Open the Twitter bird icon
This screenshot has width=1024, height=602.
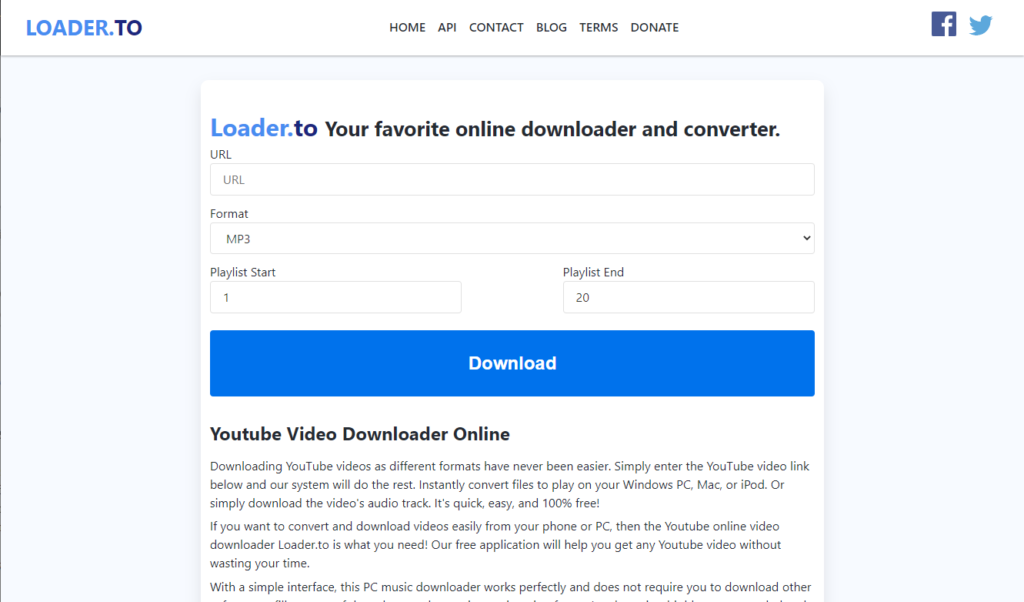[x=980, y=25]
